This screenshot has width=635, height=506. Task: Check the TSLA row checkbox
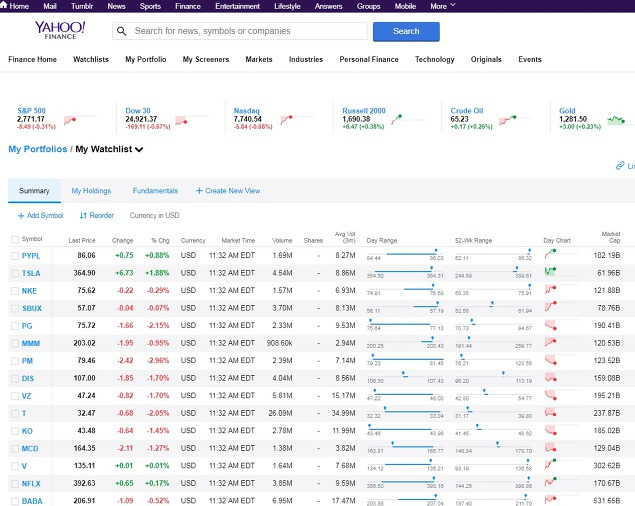[15, 273]
